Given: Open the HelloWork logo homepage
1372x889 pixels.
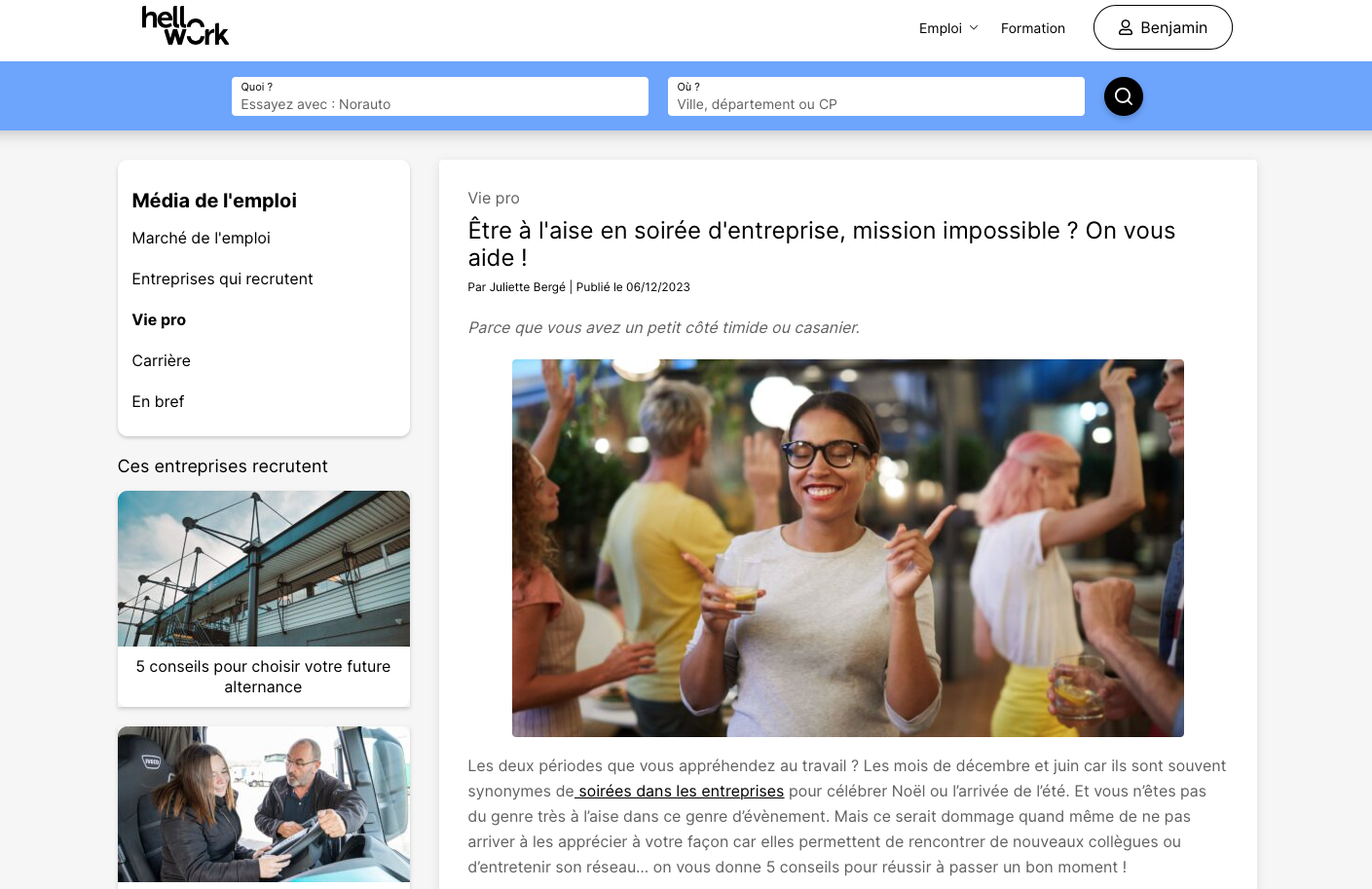Looking at the screenshot, I should pyautogui.click(x=185, y=26).
